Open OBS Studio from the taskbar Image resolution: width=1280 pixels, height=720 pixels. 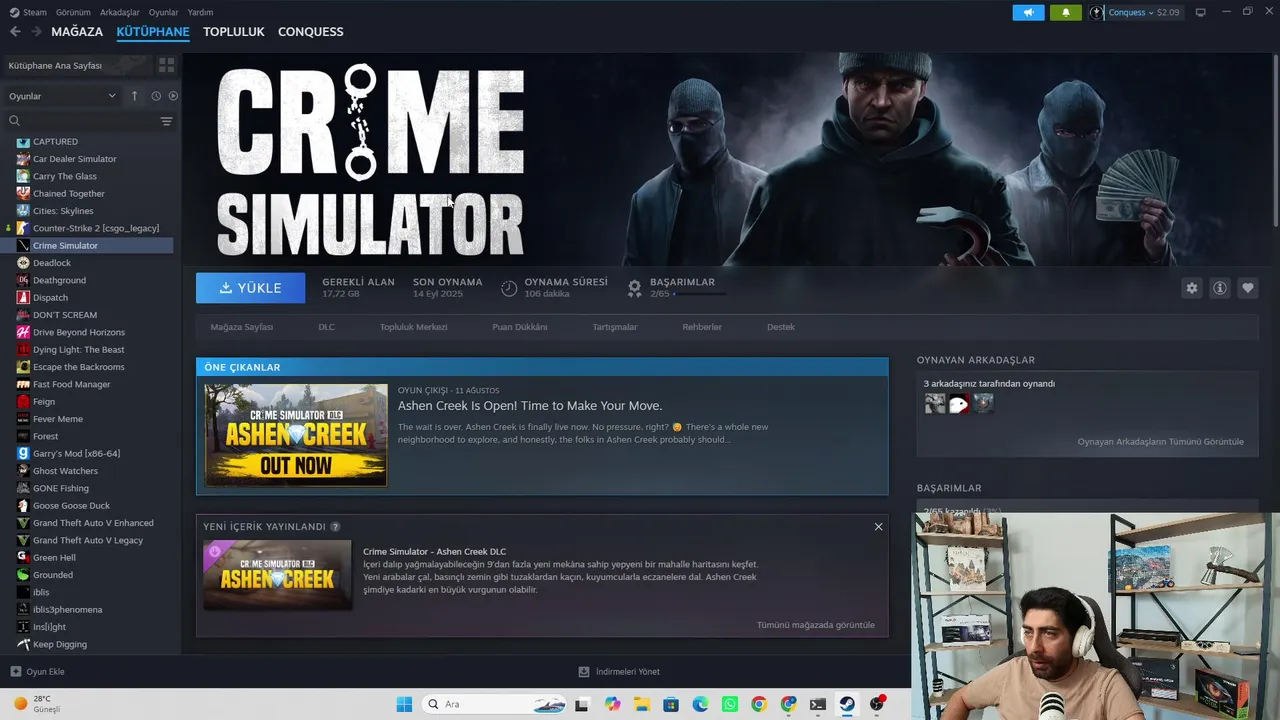click(877, 704)
